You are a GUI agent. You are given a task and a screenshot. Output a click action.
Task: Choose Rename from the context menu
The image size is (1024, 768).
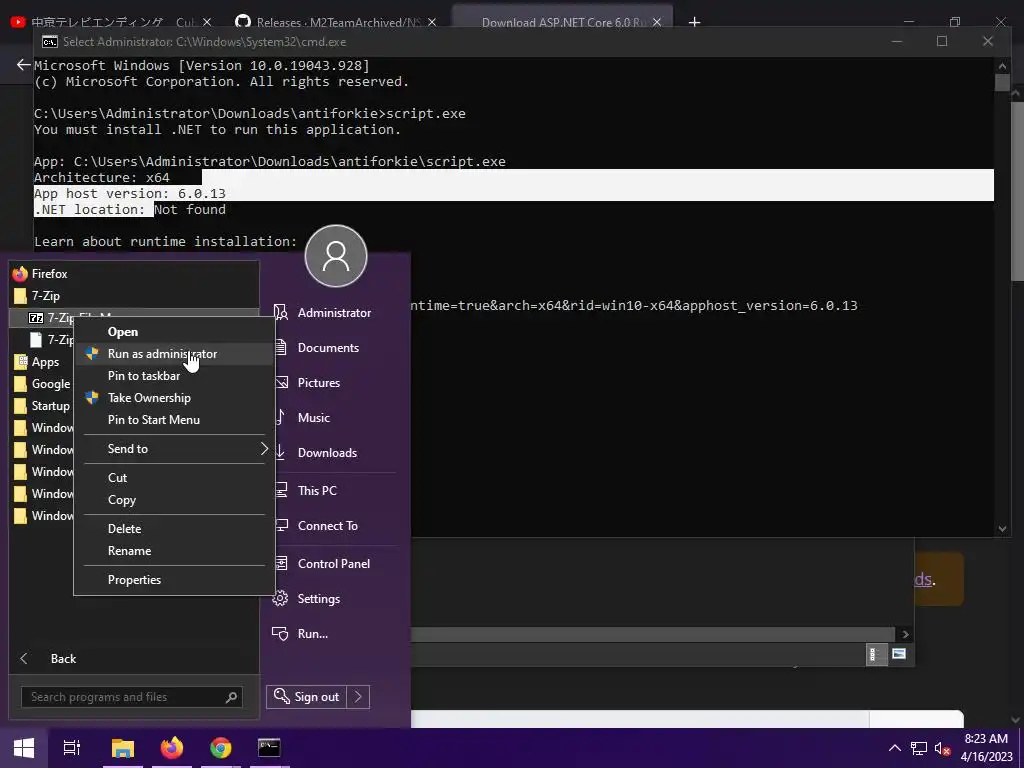174,551
